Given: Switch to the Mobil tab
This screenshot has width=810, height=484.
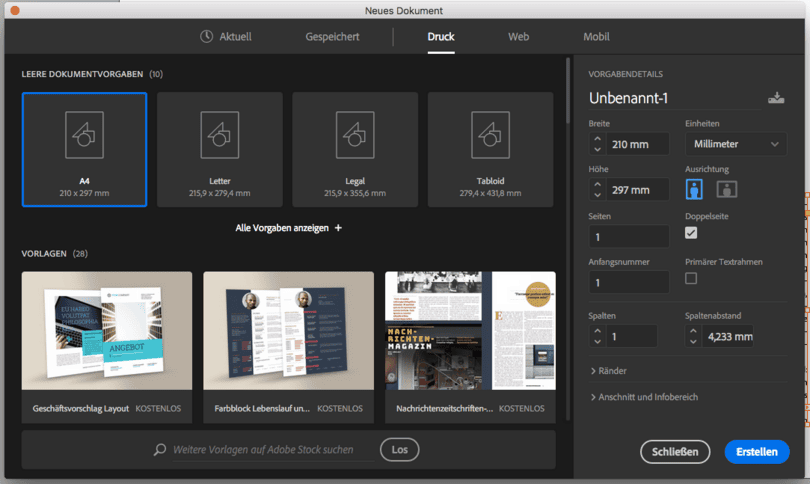Looking at the screenshot, I should pos(596,36).
